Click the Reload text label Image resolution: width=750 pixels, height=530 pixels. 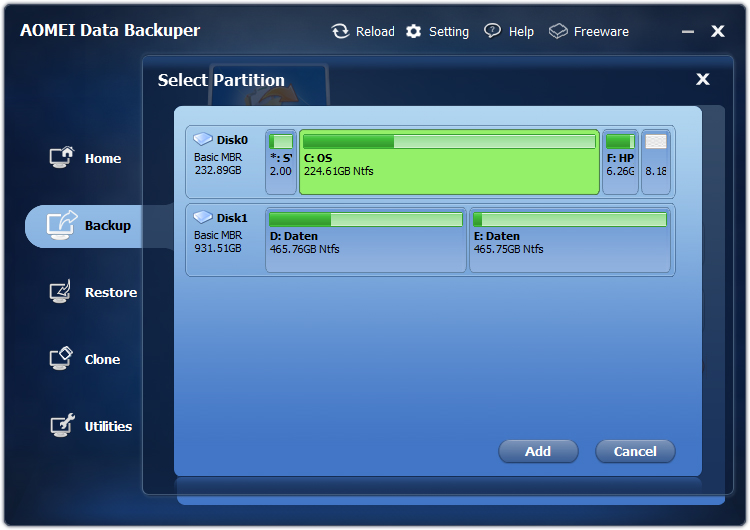click(375, 32)
